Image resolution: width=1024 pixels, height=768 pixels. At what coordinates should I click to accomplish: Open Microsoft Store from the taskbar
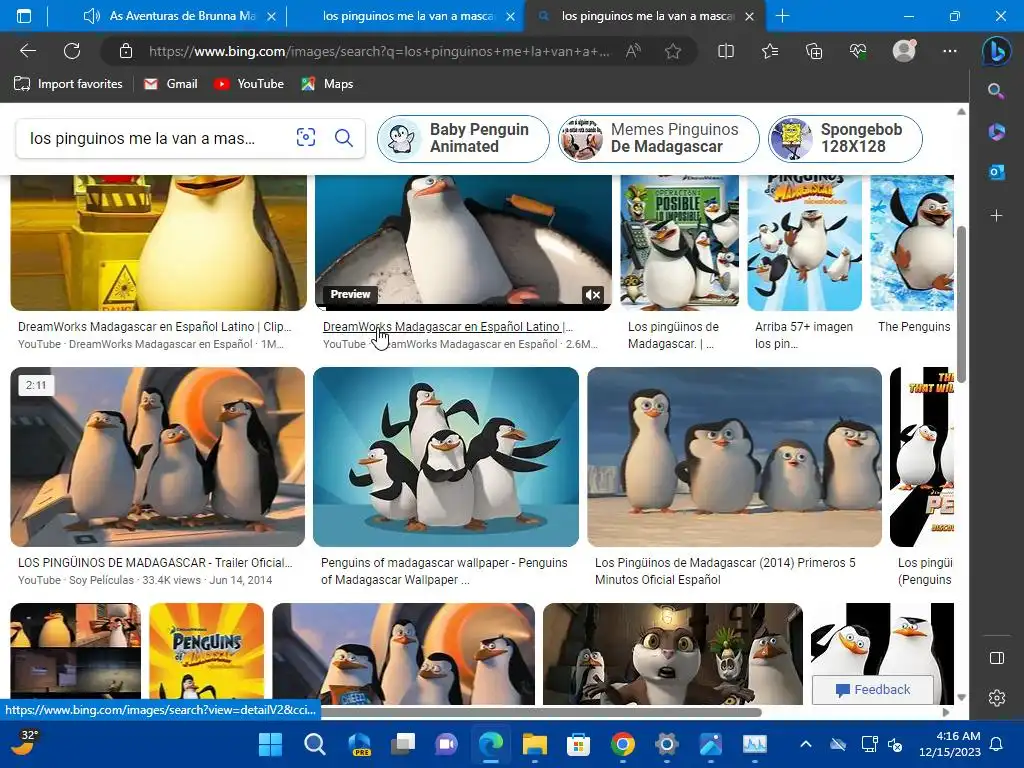coord(579,744)
